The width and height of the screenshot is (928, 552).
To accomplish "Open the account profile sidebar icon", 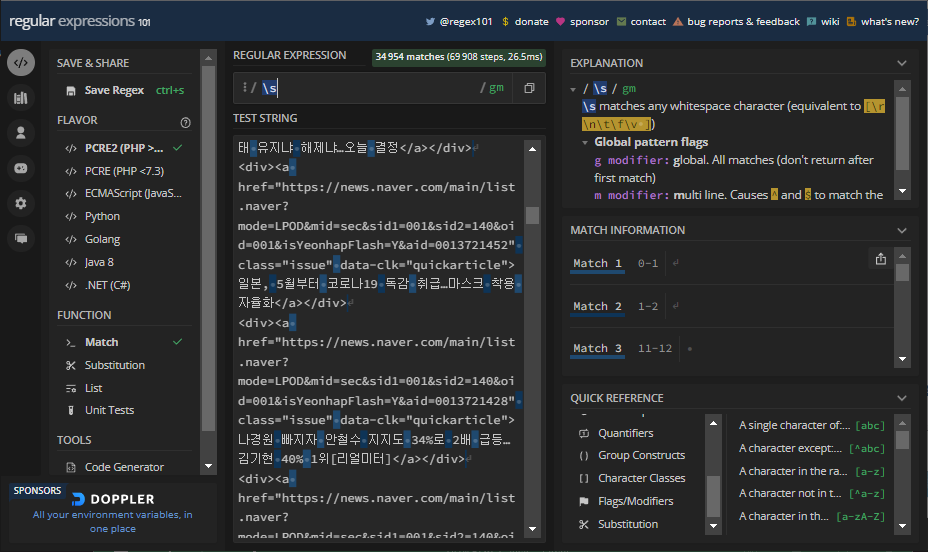I will (21, 133).
